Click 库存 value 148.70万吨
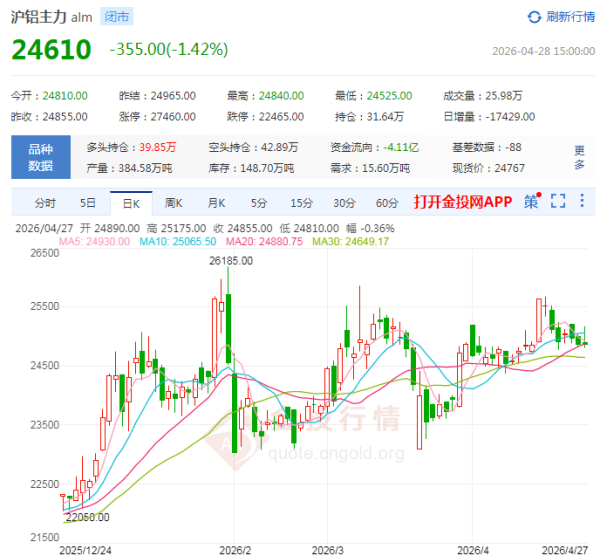The height and width of the screenshot is (556, 600). (267, 168)
